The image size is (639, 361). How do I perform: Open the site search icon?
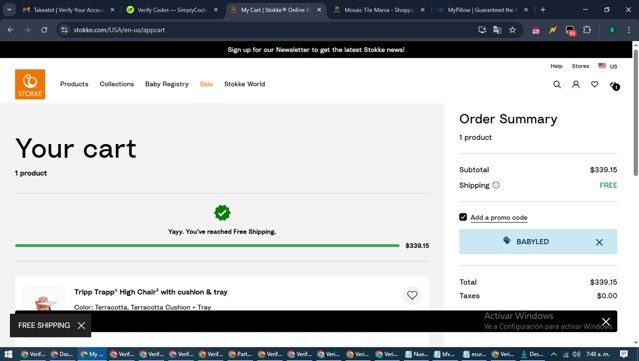click(557, 84)
